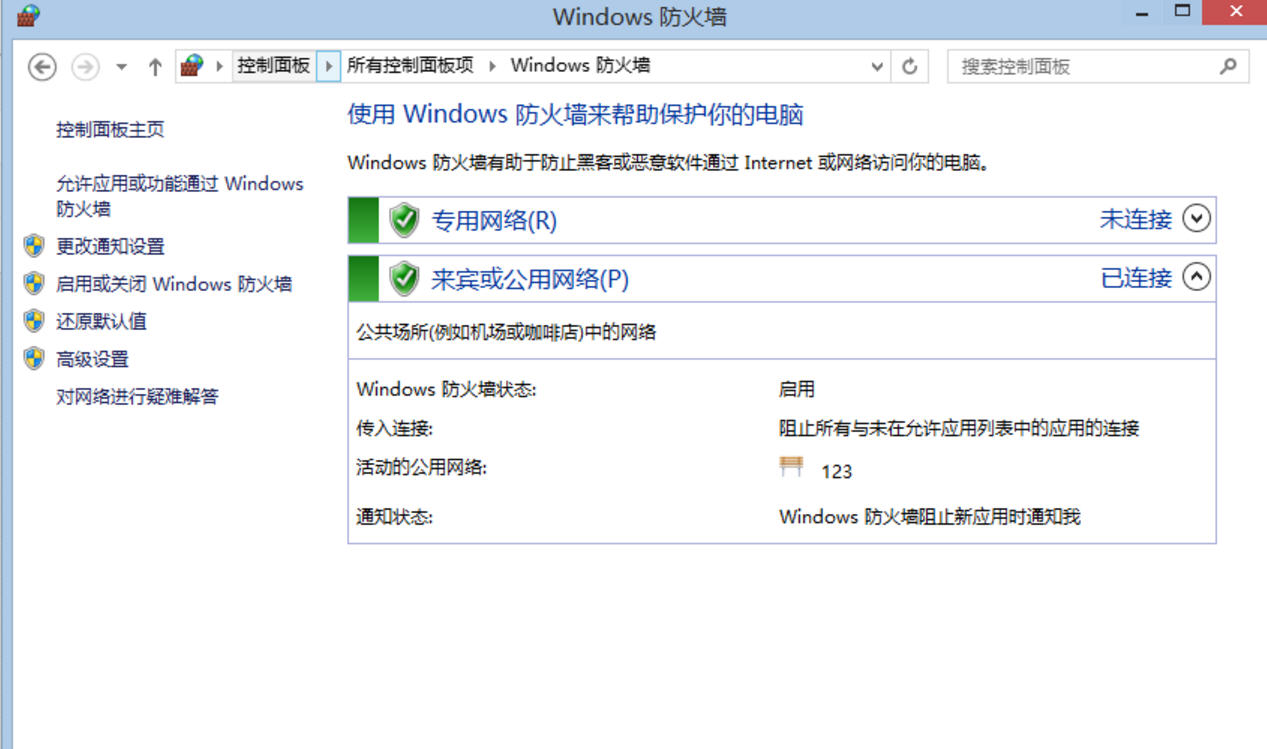Open 对网络进行疑难解答 link
Screen dimensions: 1267x749
click(137, 397)
